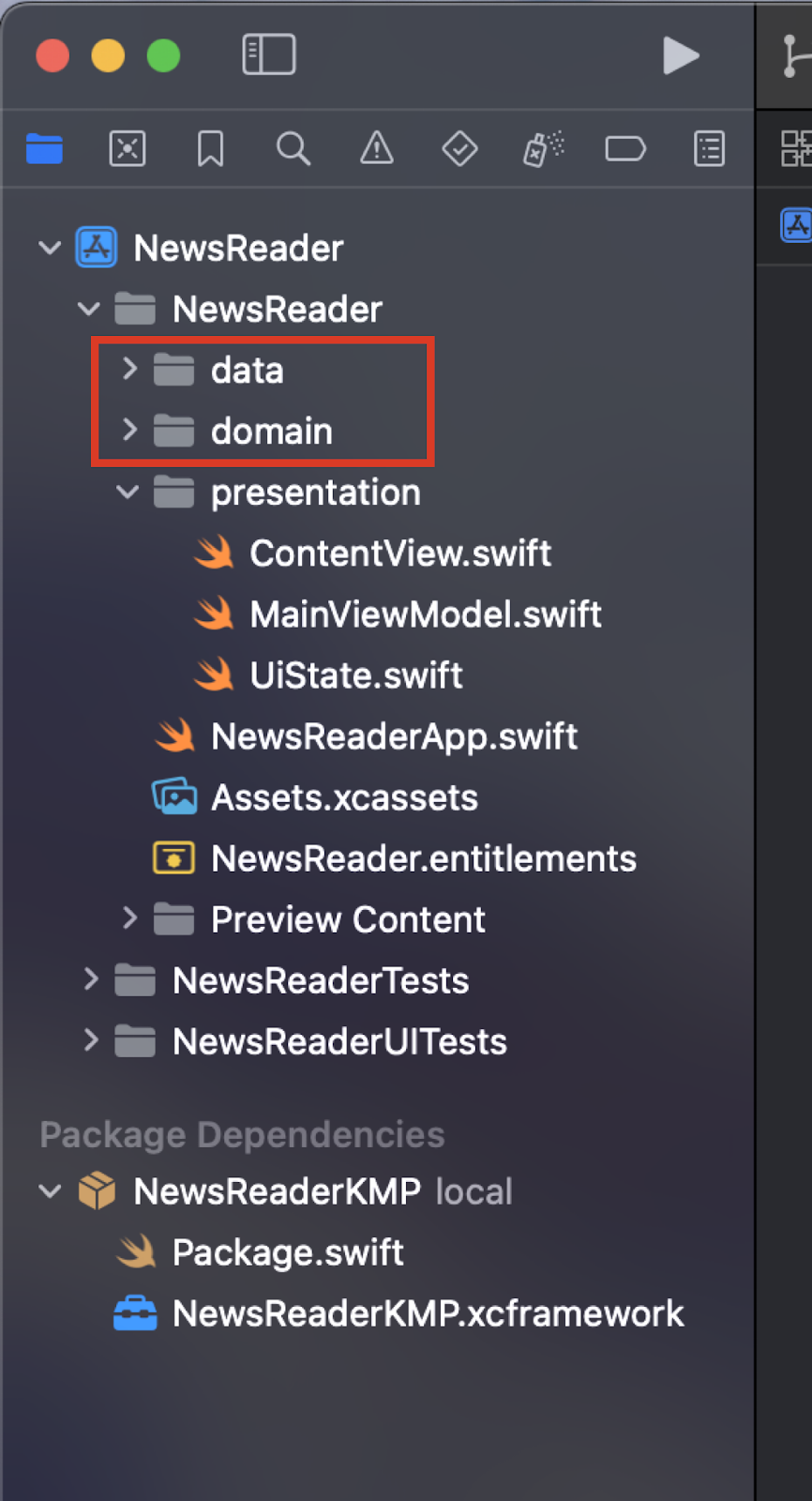Collapse the NewsReaderKMP package
This screenshot has width=812, height=1501.
[x=50, y=1190]
